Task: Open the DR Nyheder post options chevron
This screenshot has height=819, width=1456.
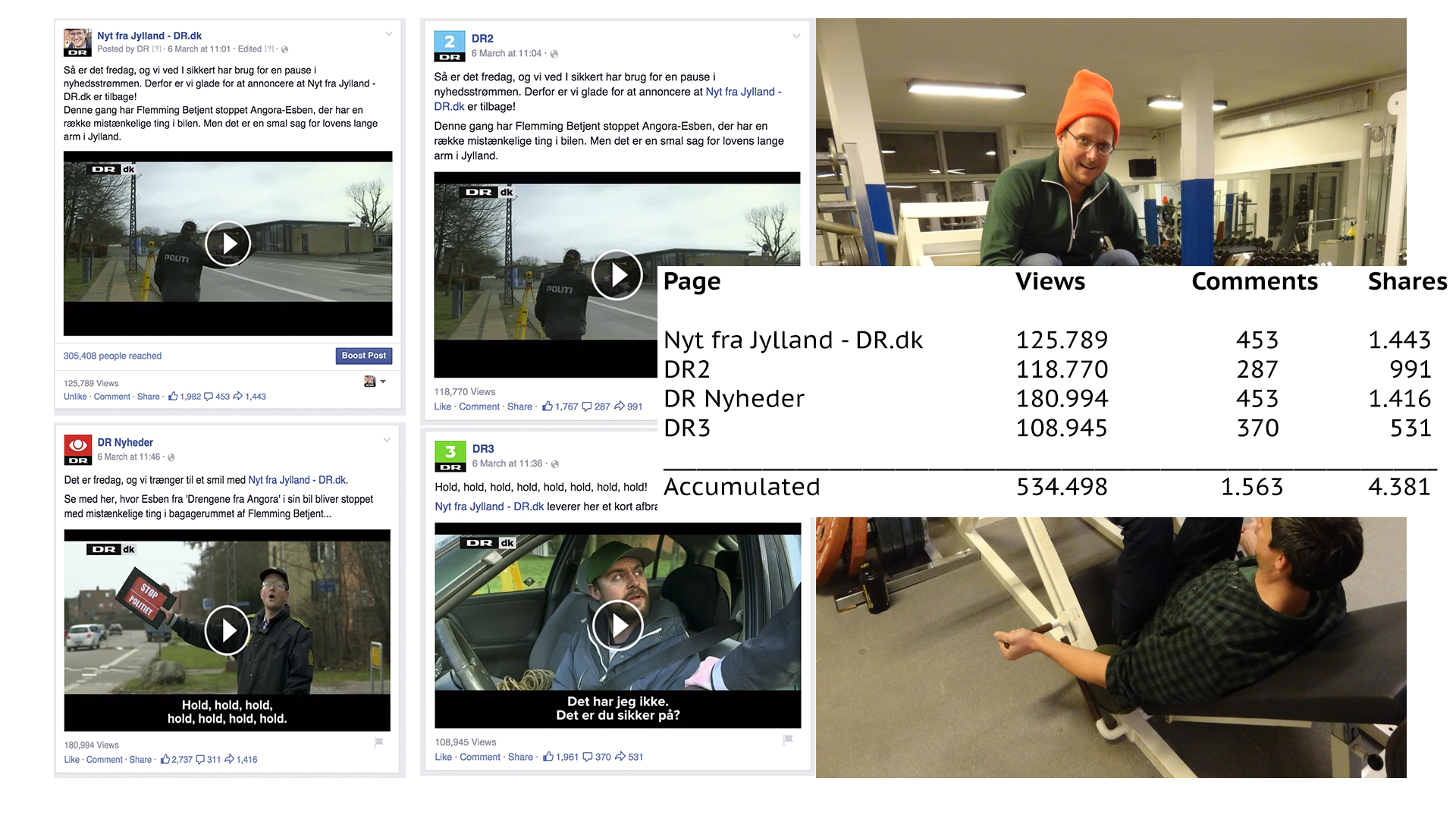Action: click(387, 440)
